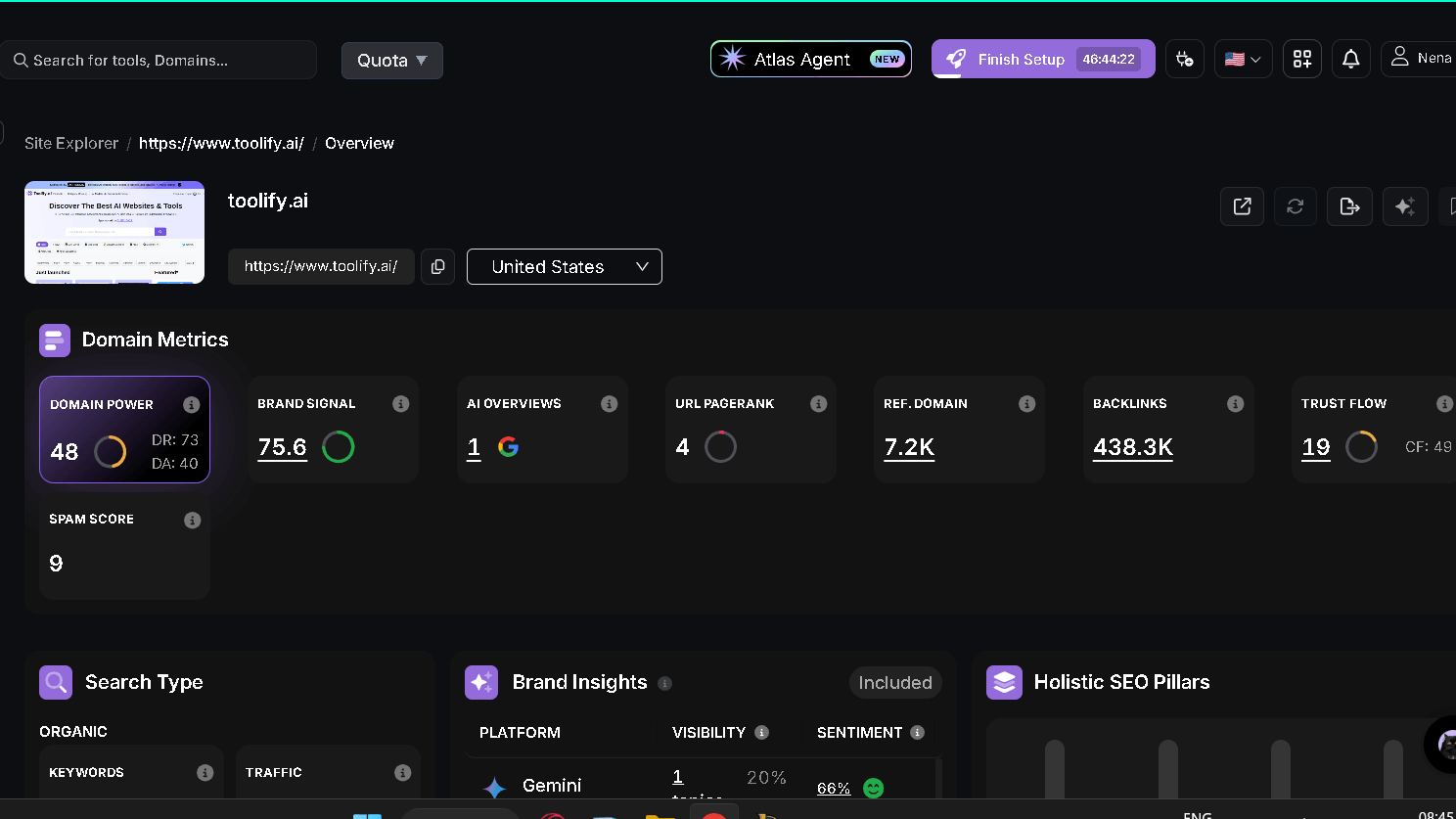The height and width of the screenshot is (819, 1456).
Task: Open the US flag language dropdown
Action: coord(1244,59)
